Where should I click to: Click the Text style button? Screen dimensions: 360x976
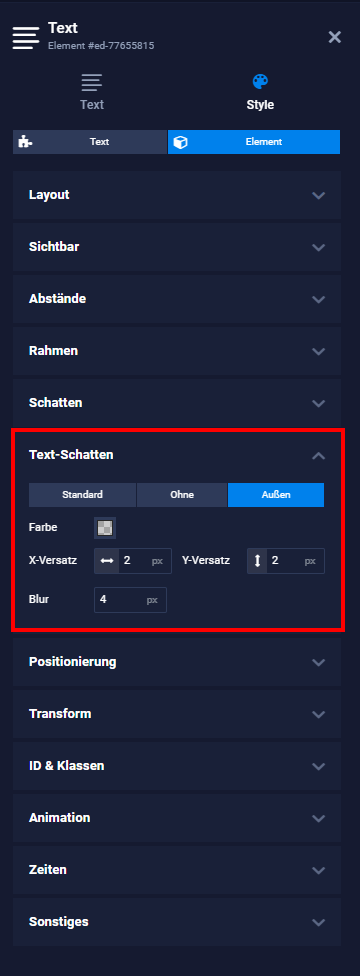pyautogui.click(x=90, y=142)
